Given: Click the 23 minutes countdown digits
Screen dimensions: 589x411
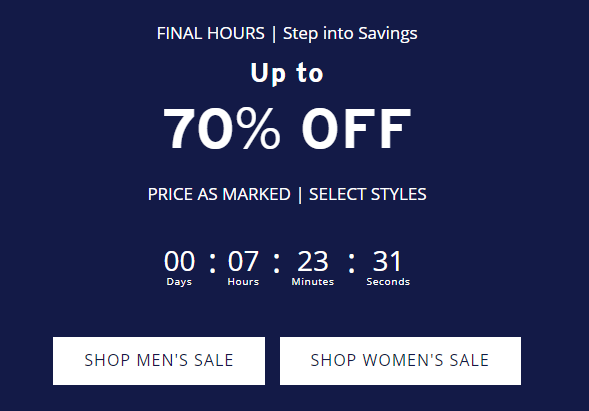Looking at the screenshot, I should point(313,261).
